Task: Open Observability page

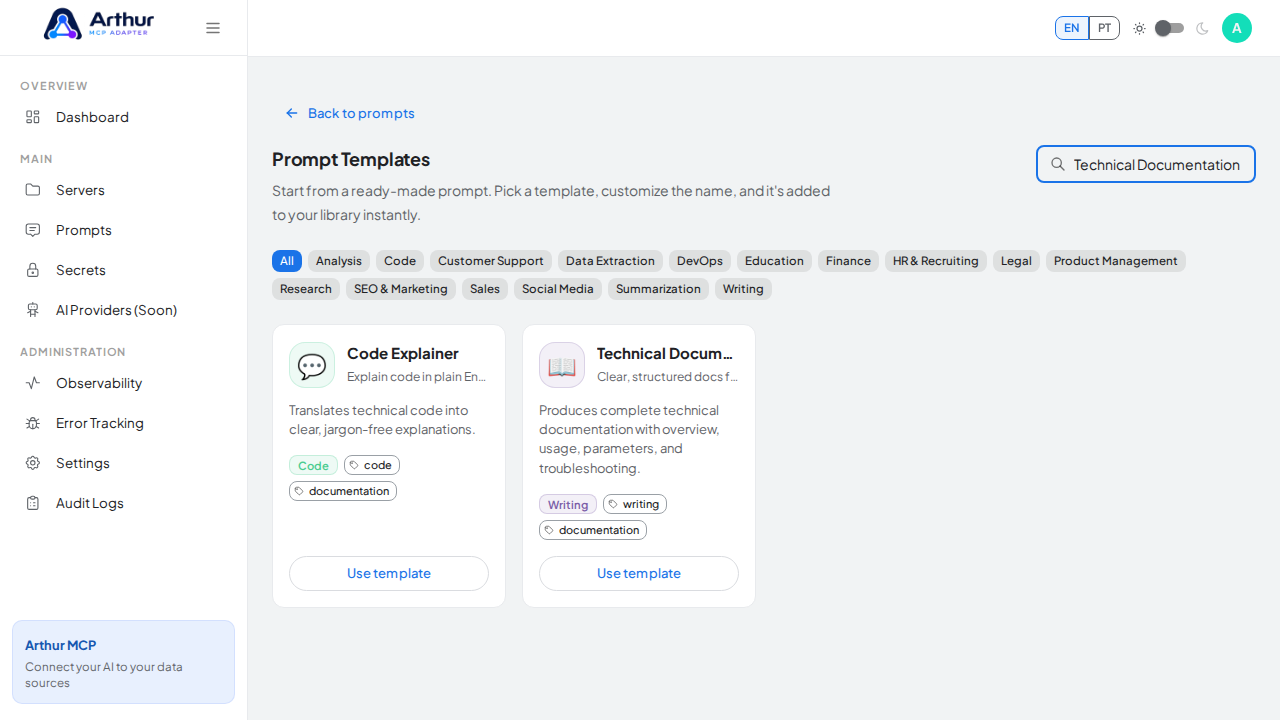Action: 124,383
